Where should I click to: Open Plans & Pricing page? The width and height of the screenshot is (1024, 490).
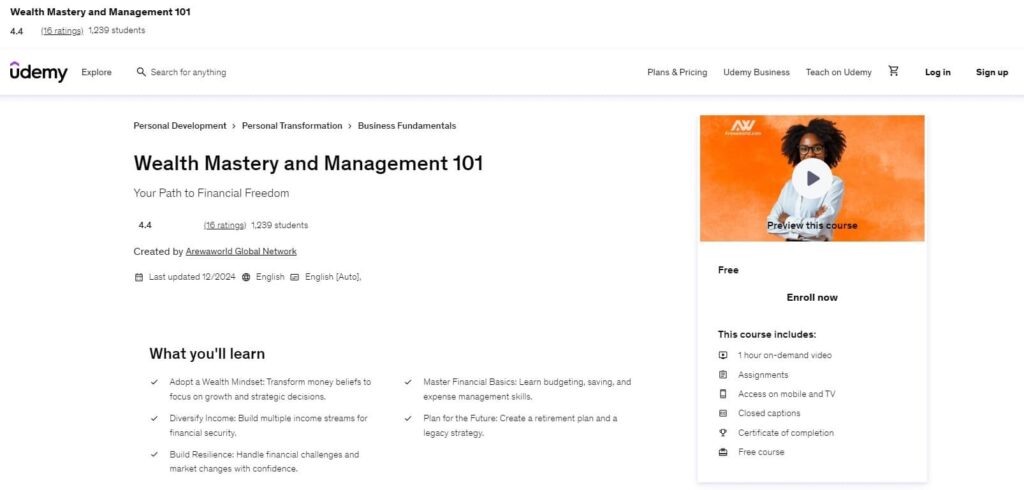[x=677, y=72]
